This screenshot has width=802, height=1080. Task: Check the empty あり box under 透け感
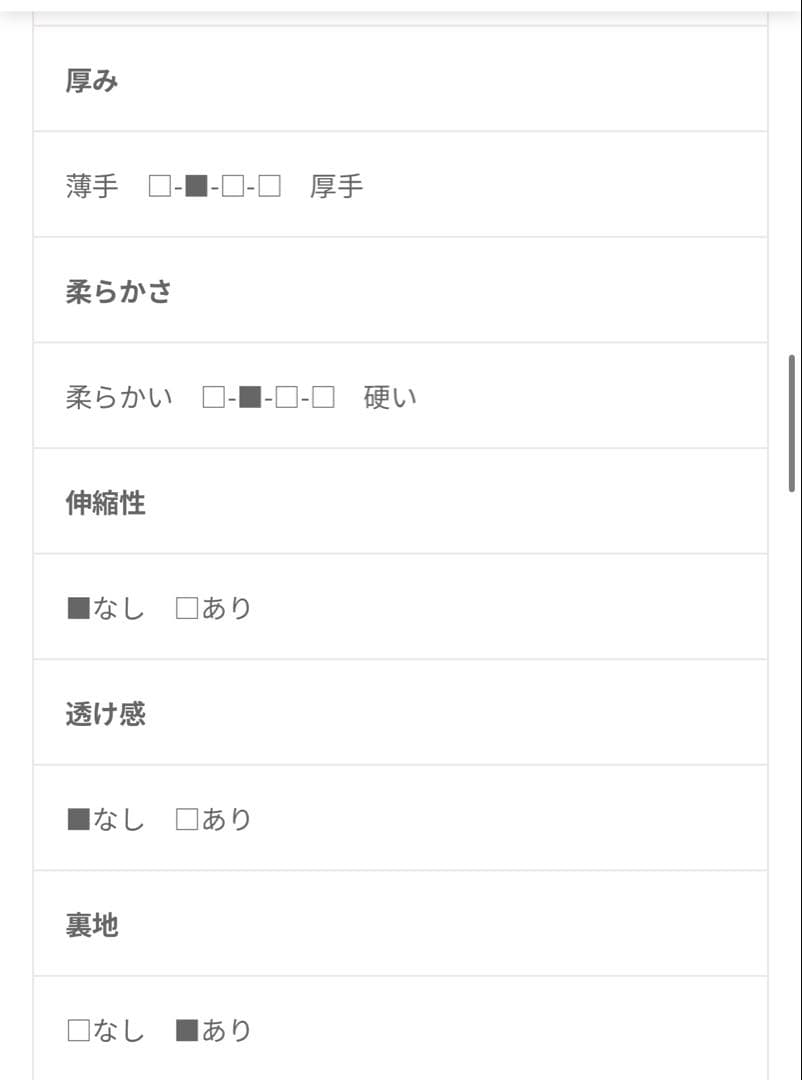pos(187,820)
